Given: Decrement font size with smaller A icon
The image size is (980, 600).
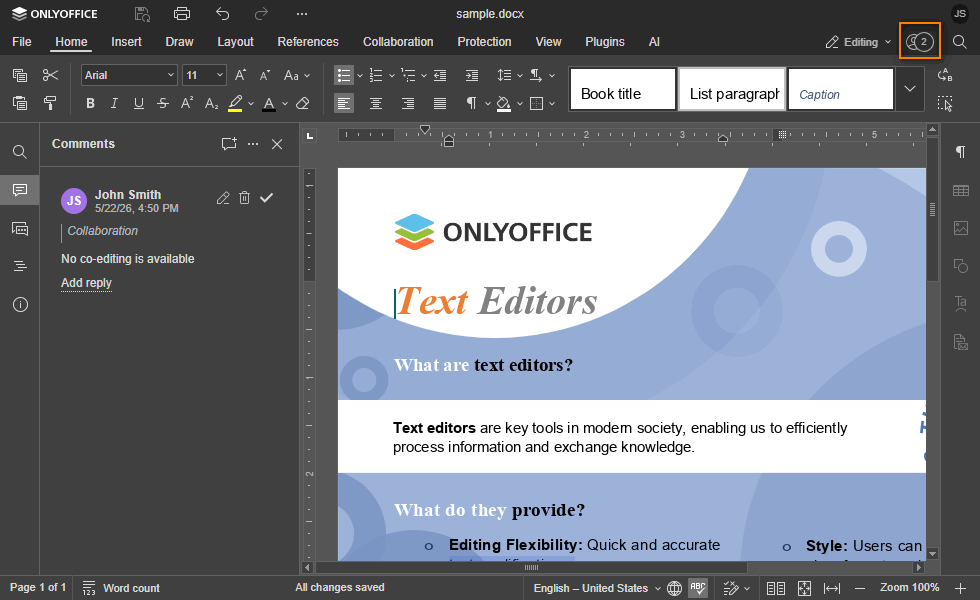Looking at the screenshot, I should [x=265, y=76].
